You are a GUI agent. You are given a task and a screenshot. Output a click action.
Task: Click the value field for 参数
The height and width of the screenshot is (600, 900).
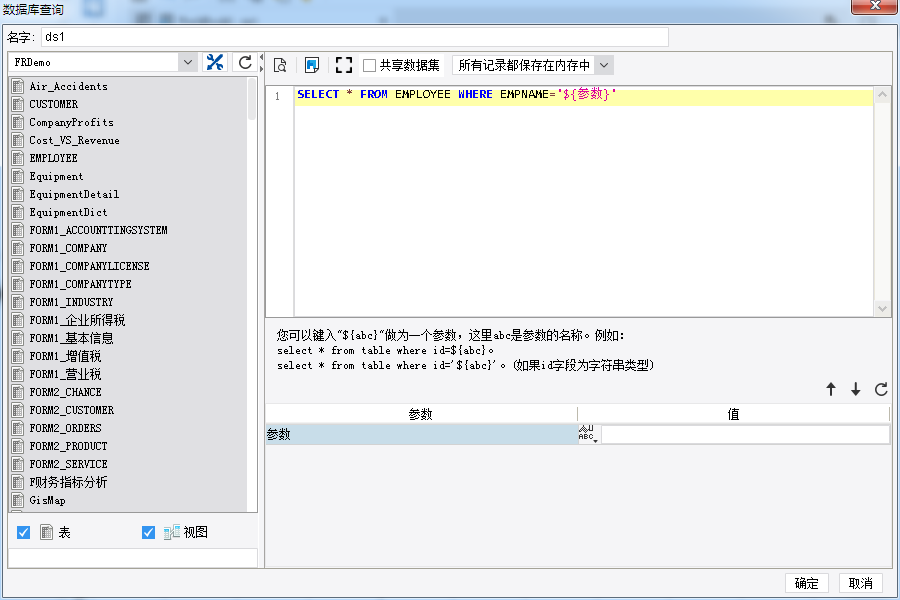point(745,434)
